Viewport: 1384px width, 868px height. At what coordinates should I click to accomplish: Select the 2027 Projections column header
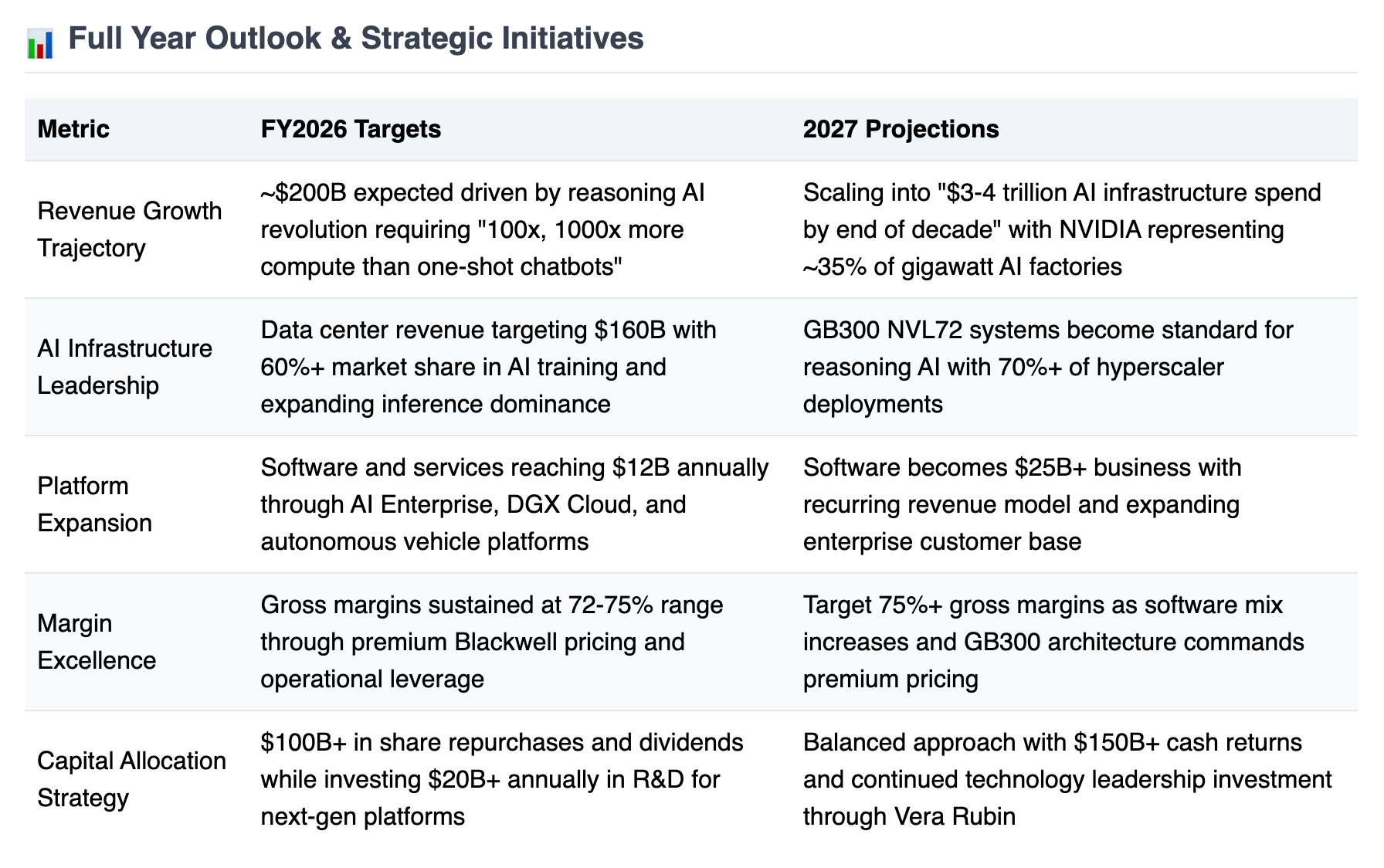tap(901, 129)
